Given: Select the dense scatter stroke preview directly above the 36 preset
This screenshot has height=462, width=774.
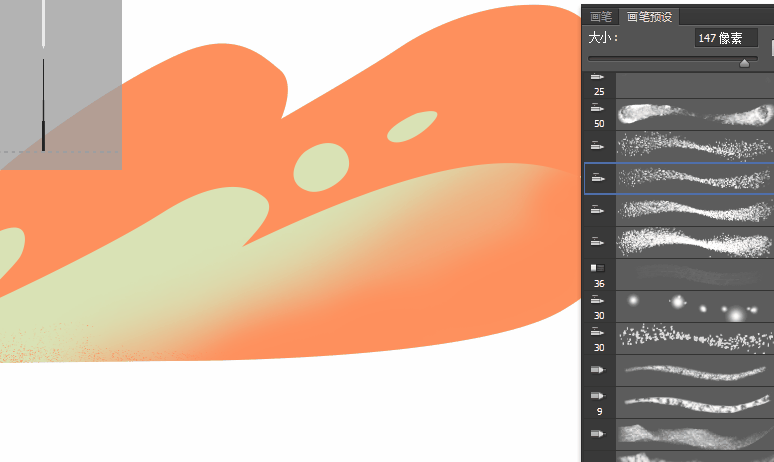Looking at the screenshot, I should pyautogui.click(x=693, y=242).
